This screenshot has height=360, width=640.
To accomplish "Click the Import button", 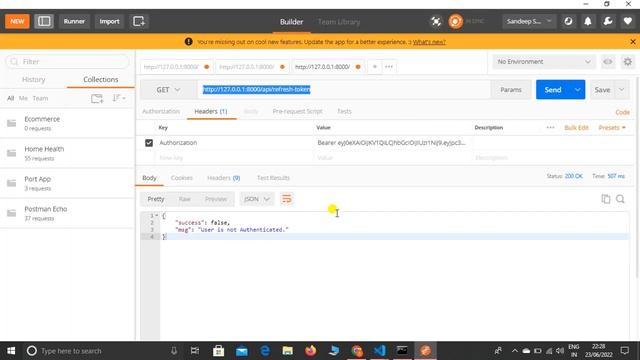I will point(109,21).
